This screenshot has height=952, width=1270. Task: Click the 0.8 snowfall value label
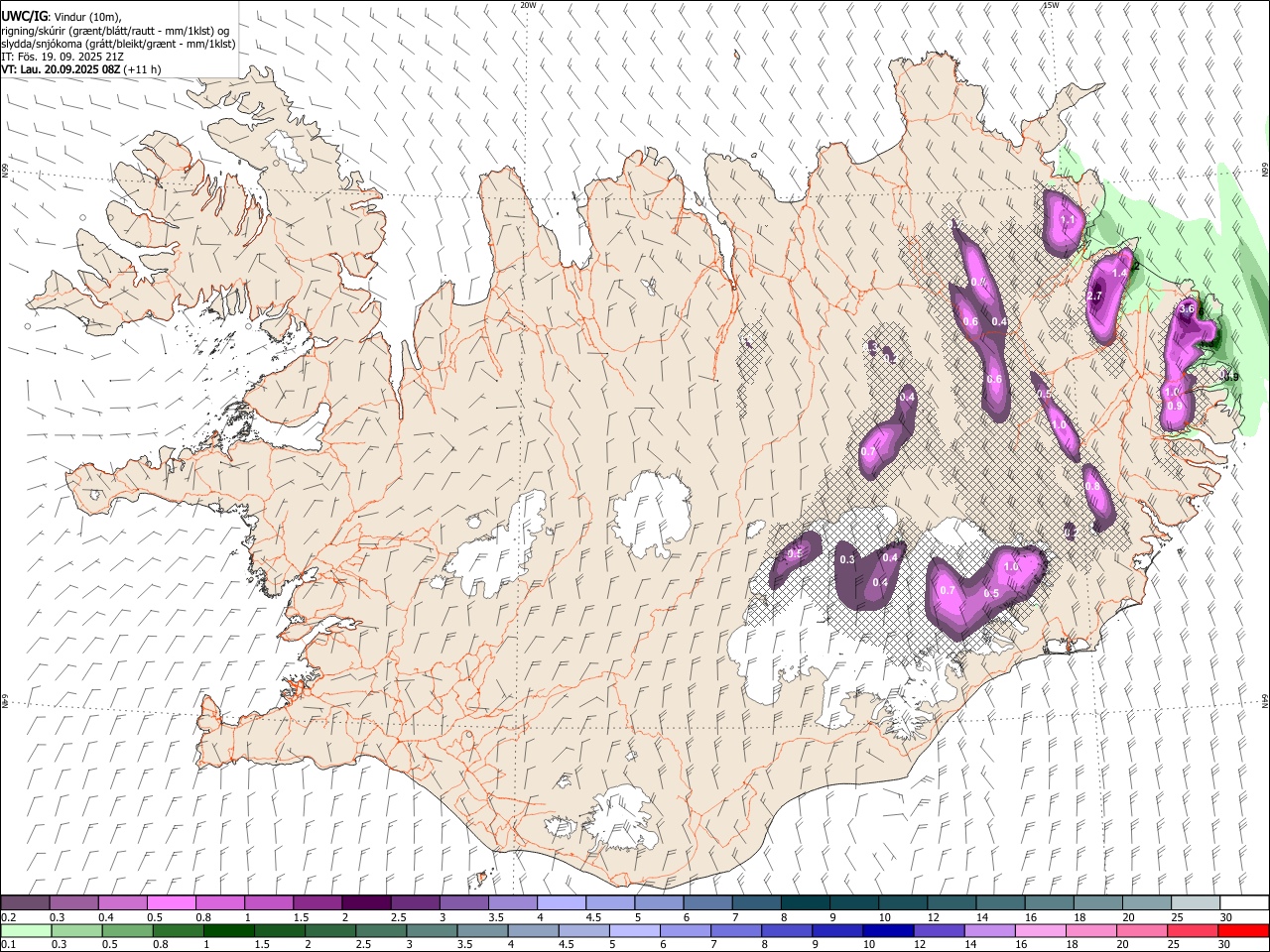pos(1091,486)
